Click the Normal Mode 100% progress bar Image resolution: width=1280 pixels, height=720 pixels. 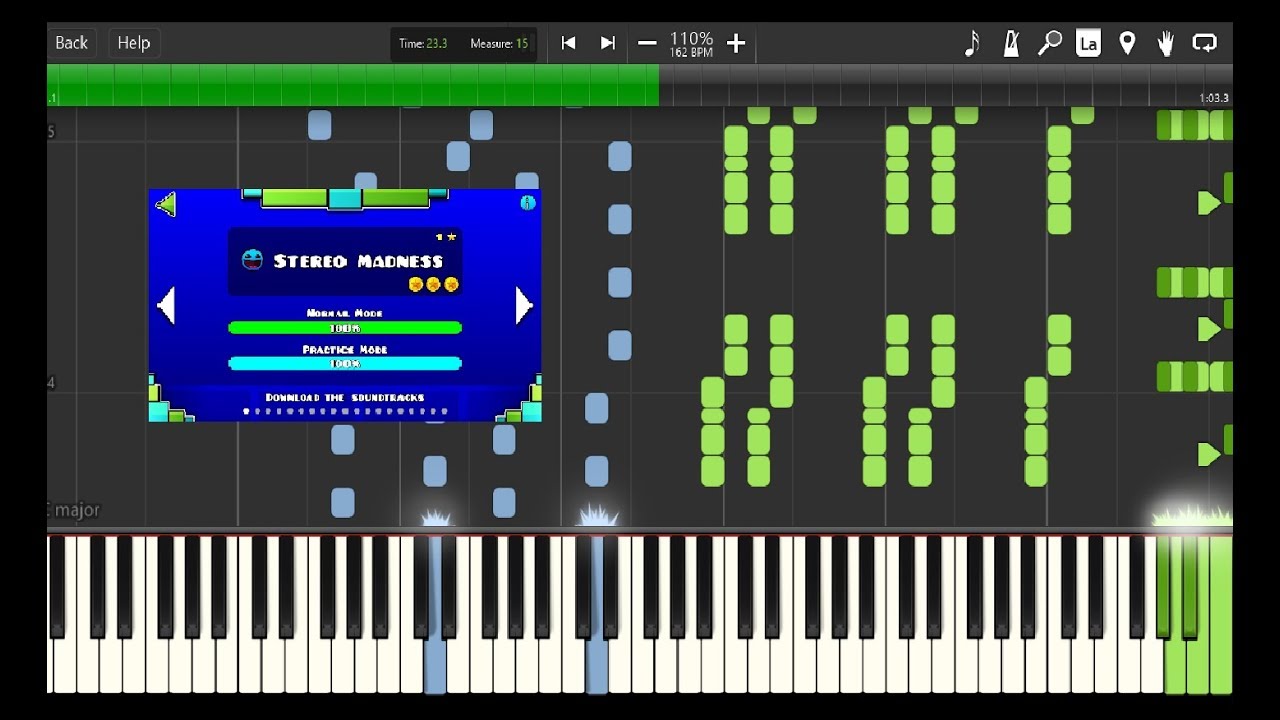(x=345, y=327)
